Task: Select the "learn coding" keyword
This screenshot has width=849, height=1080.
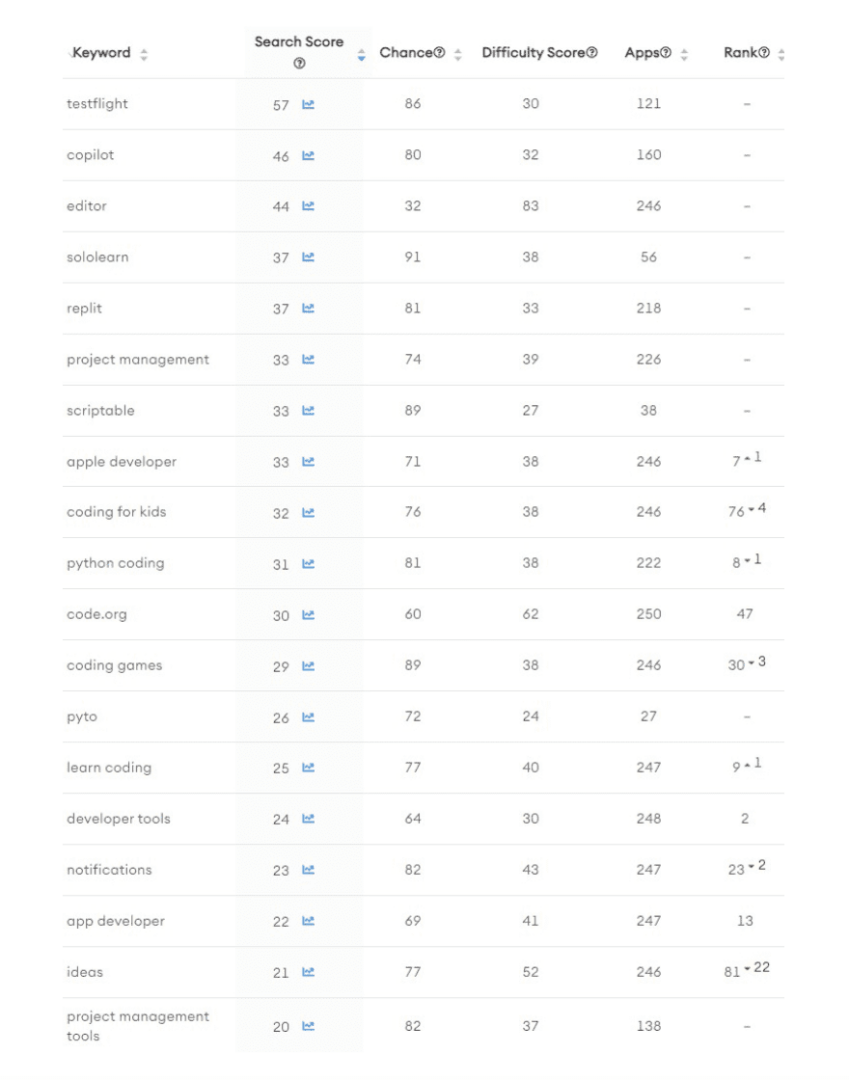Action: pos(110,767)
